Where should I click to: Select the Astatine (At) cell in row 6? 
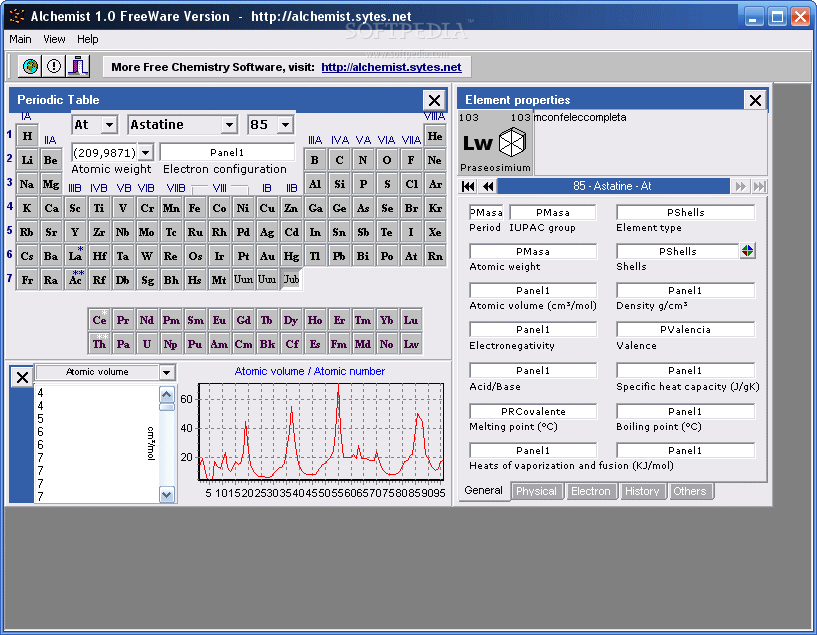(411, 256)
